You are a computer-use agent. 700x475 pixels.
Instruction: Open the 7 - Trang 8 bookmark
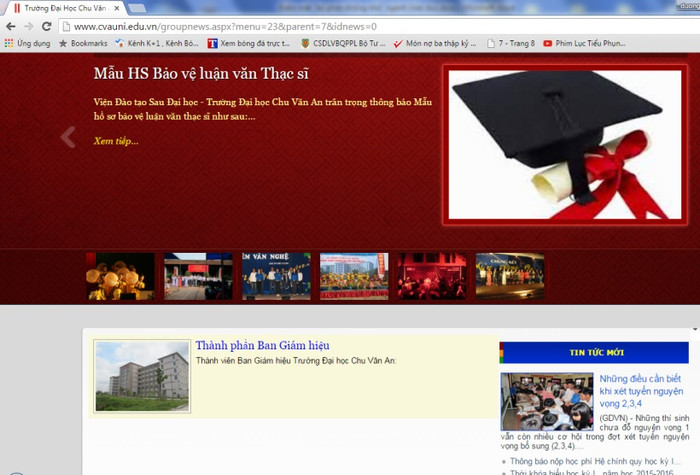pos(510,43)
